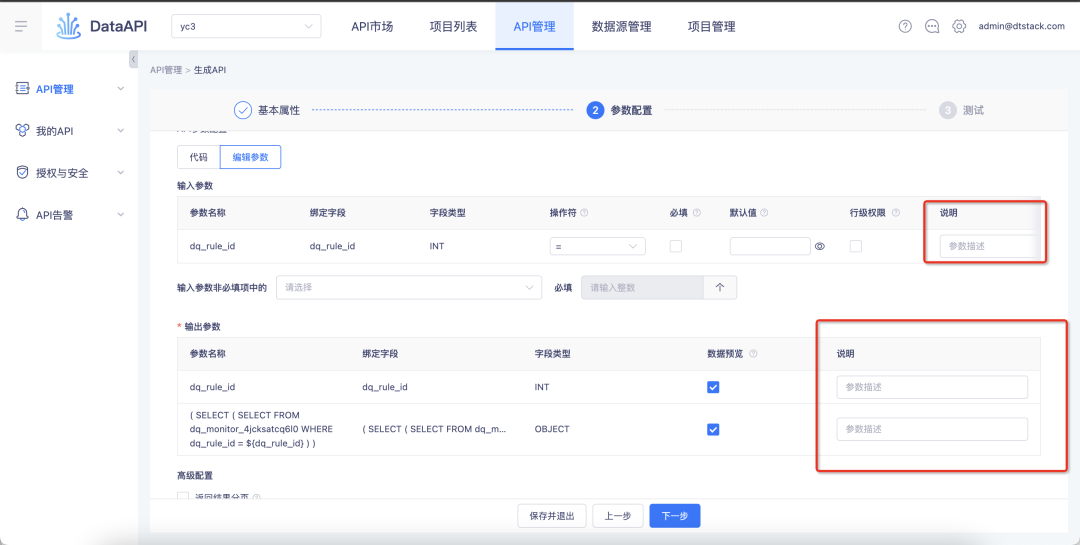1080x545 pixels.
Task: Uncheck 数据预览 for dq_rule_id output
Action: 713,387
